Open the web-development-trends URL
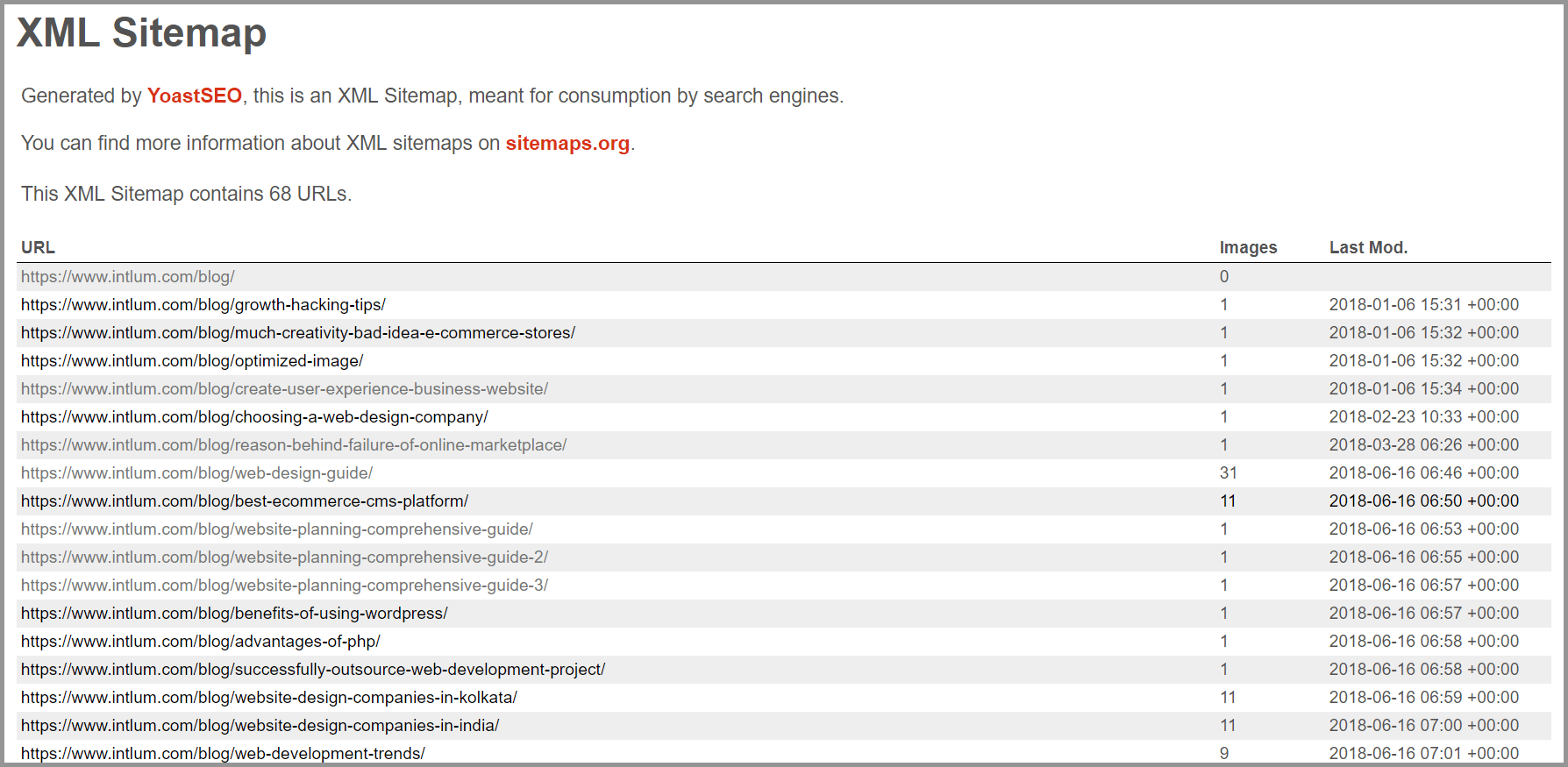This screenshot has width=1568, height=767. pos(223,754)
